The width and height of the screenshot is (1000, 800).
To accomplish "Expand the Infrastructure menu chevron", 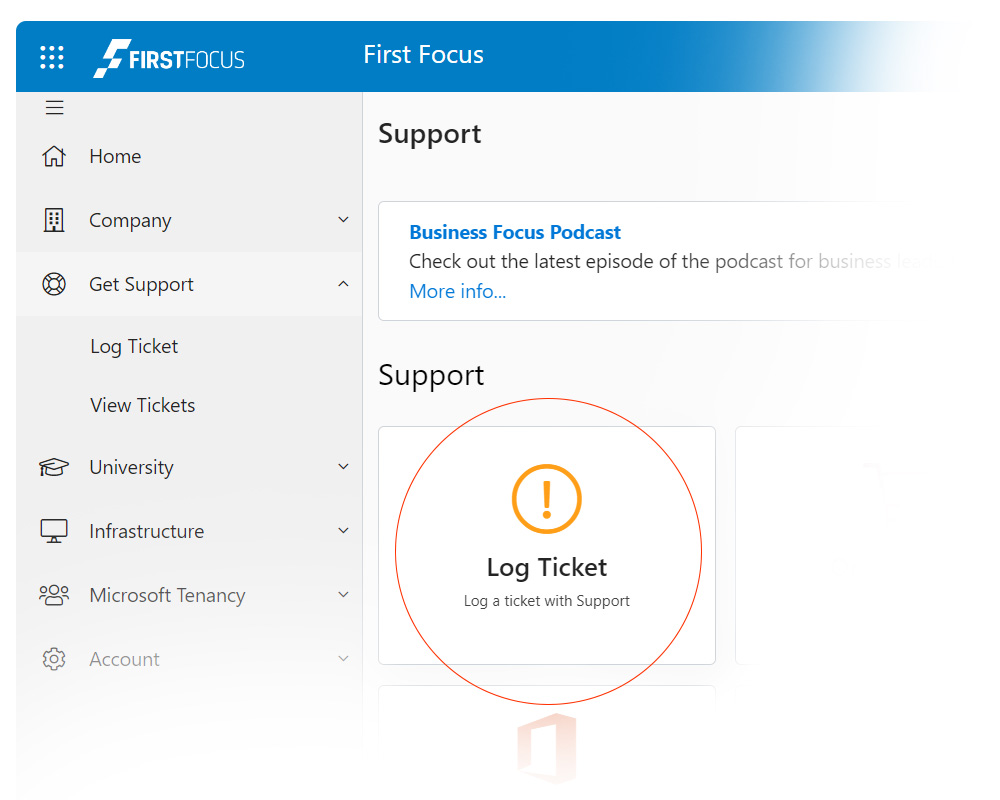I will [343, 531].
